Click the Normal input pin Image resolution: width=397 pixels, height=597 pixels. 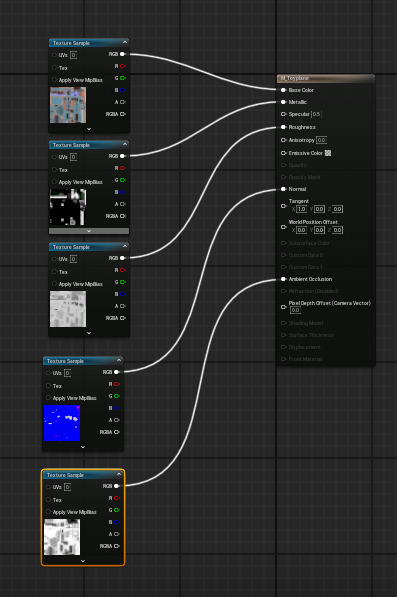(x=283, y=189)
